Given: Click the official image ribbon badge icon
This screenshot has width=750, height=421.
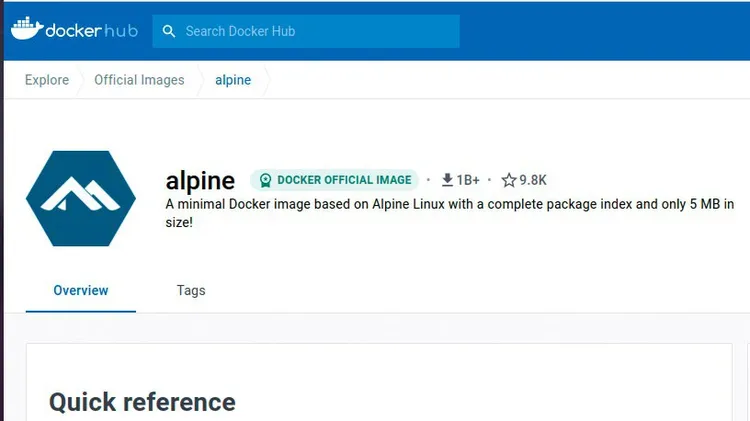Looking at the screenshot, I should (x=265, y=180).
